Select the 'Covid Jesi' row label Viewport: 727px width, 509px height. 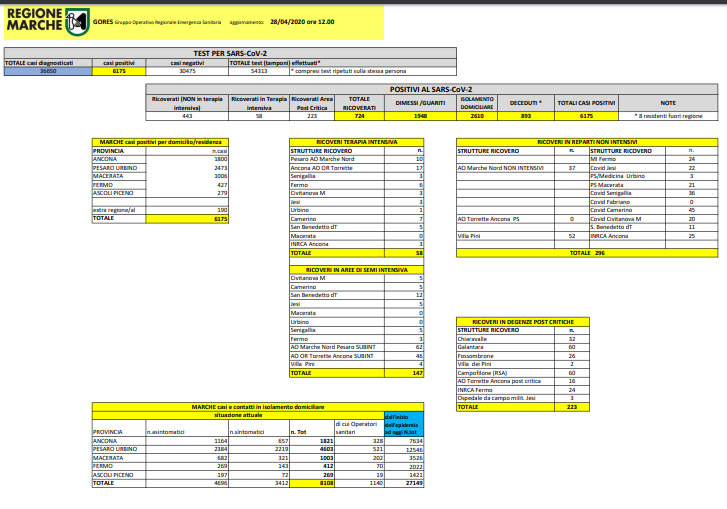603,168
